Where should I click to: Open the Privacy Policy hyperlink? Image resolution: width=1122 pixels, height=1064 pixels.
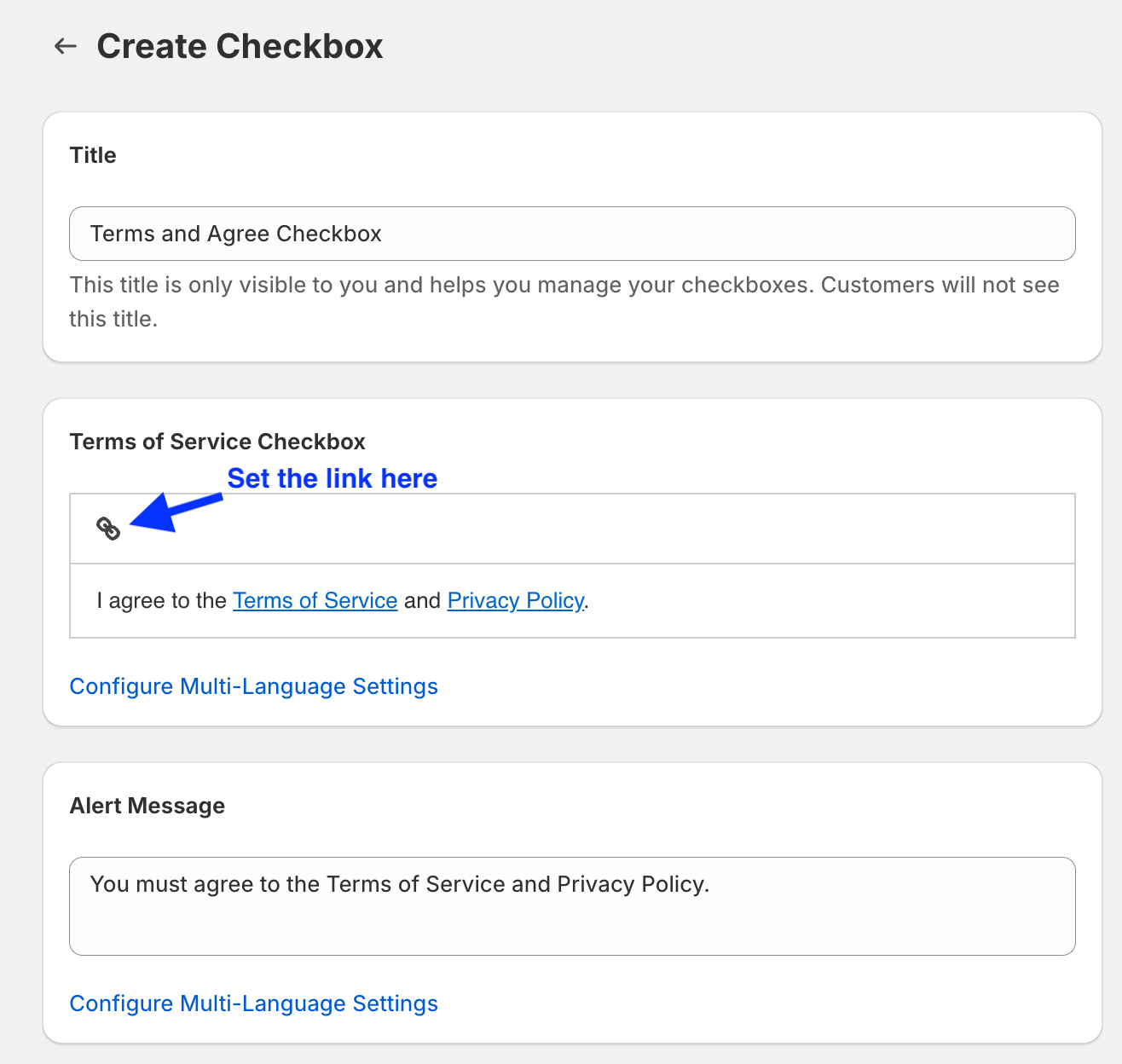pos(515,601)
